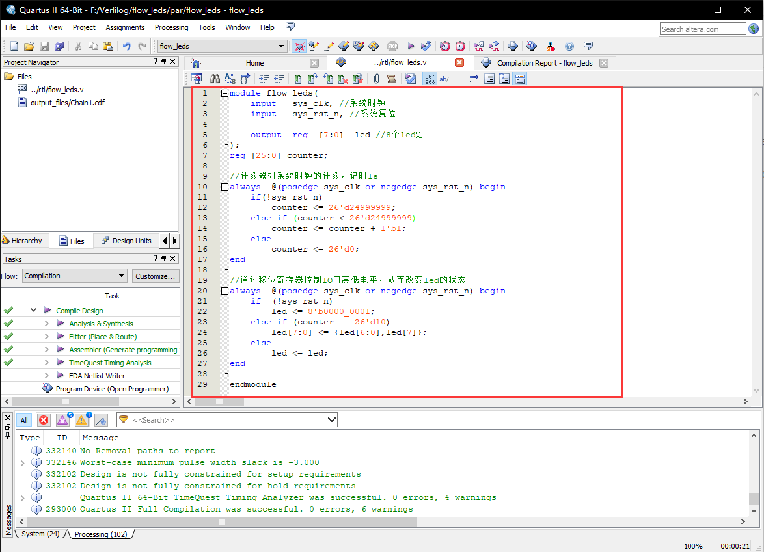Click the globe icon beside the search box
This screenshot has width=764, height=553.
(x=753, y=29)
